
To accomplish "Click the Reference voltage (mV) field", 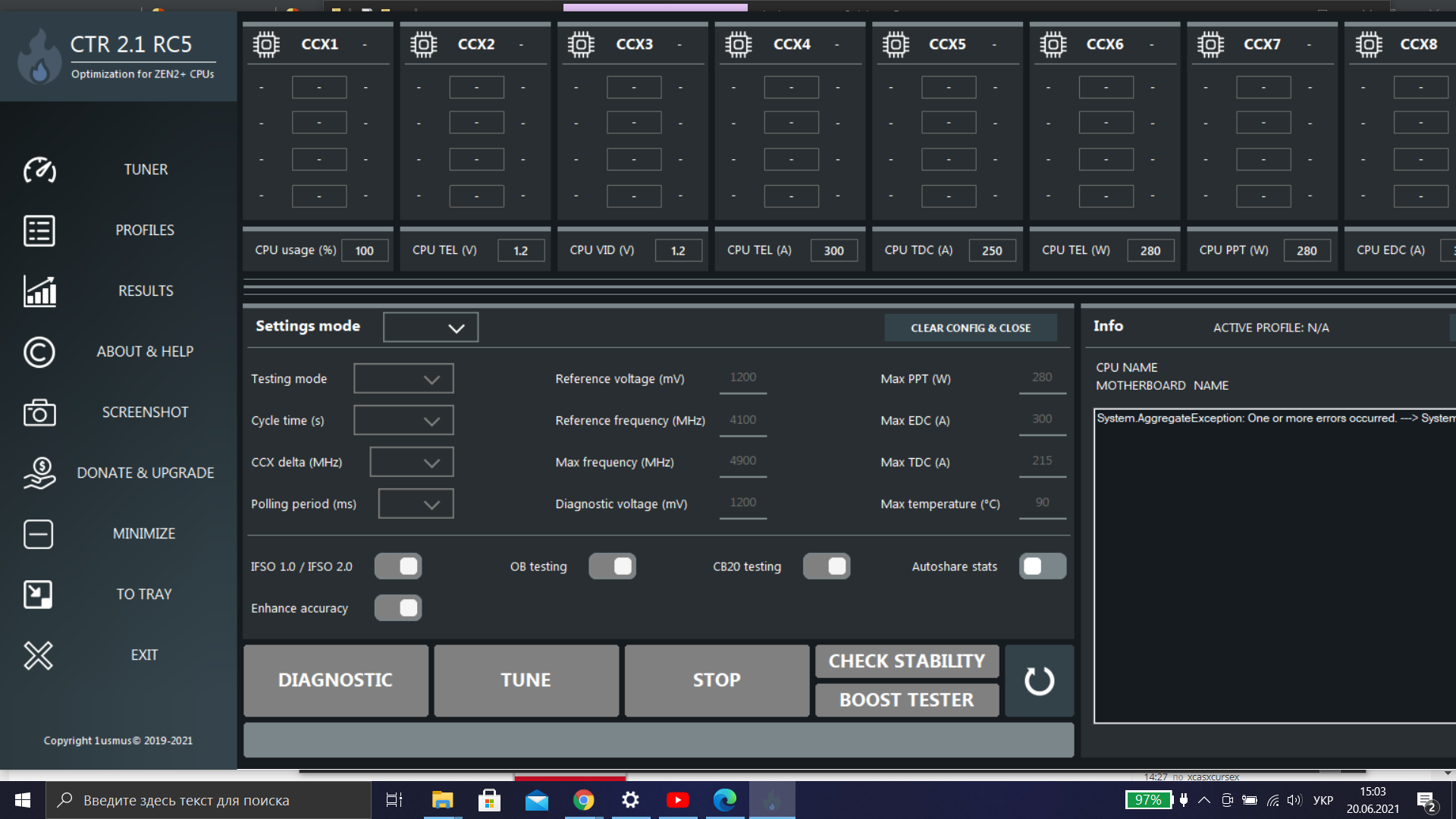I will point(742,378).
